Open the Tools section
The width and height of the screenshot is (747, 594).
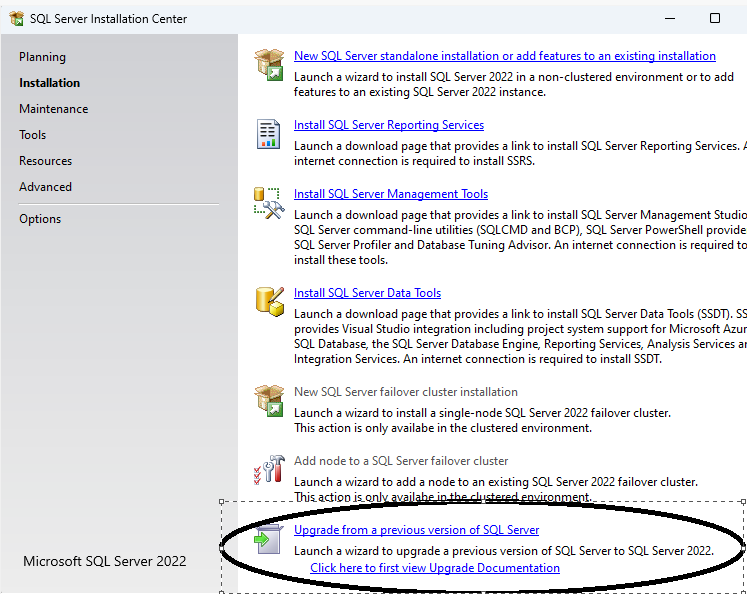click(x=32, y=135)
